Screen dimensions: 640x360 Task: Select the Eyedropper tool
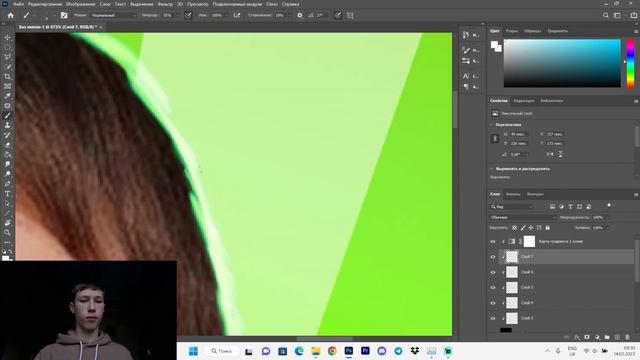pyautogui.click(x=7, y=96)
